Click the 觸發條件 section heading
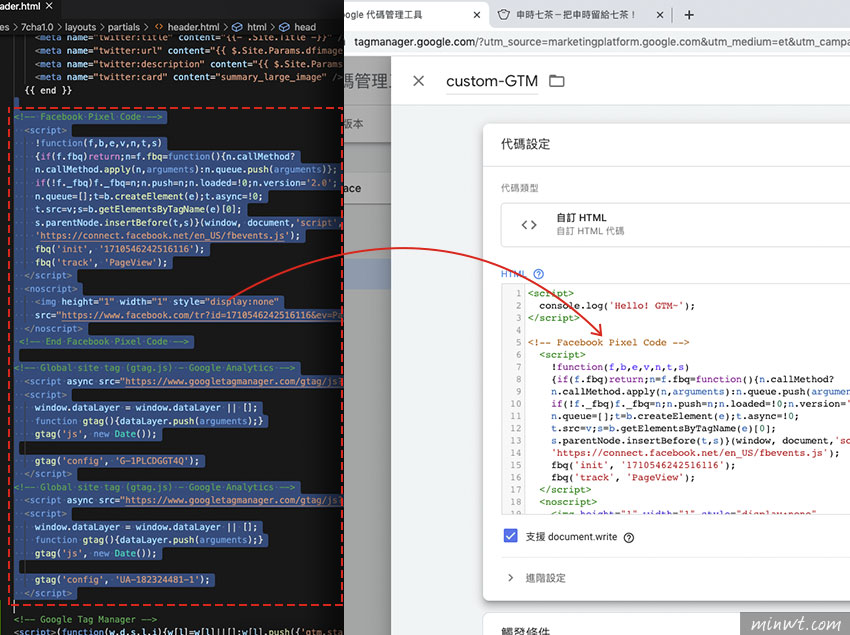Image resolution: width=850 pixels, height=635 pixels. [525, 631]
